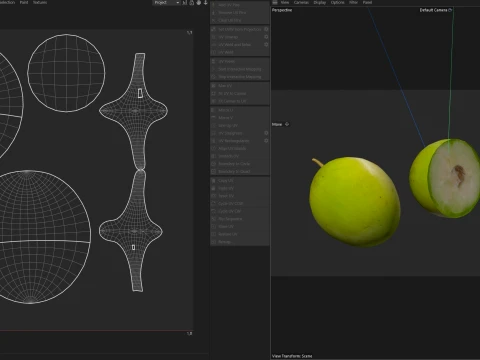Click the Copy UV icon
Screen dimensions: 480x360
[x=214, y=180]
